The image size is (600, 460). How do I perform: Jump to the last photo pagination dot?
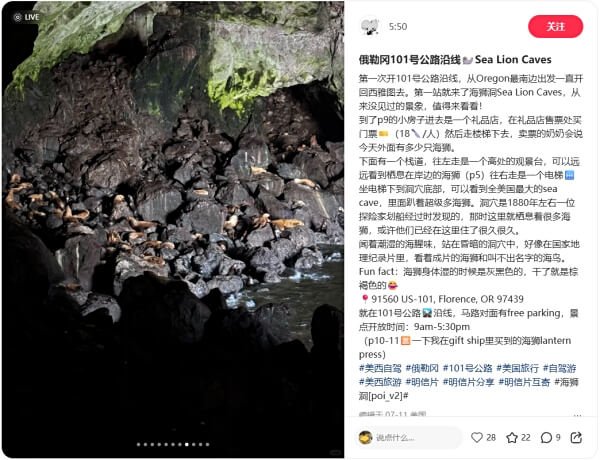207,444
